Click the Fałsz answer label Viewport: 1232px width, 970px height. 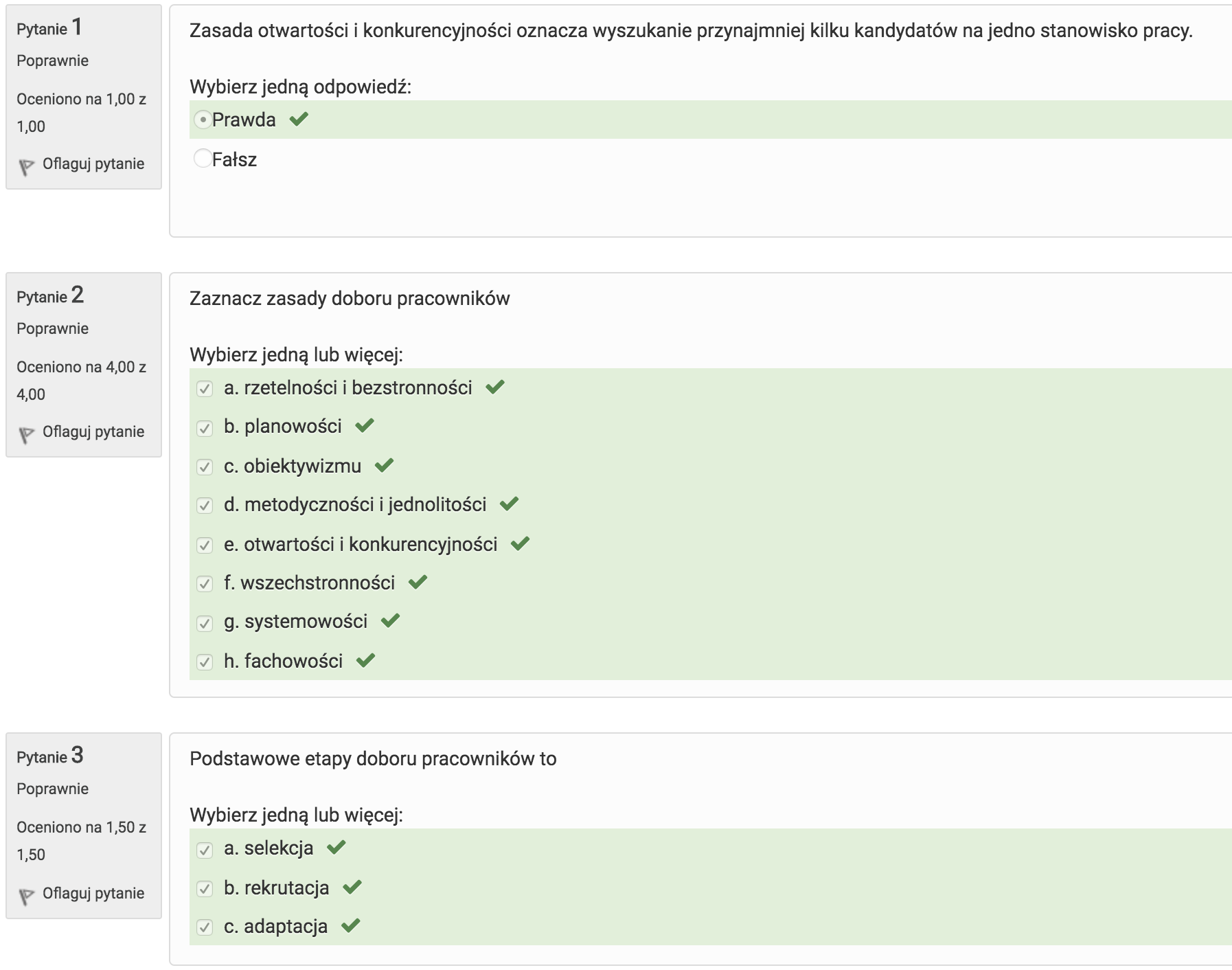tap(234, 159)
